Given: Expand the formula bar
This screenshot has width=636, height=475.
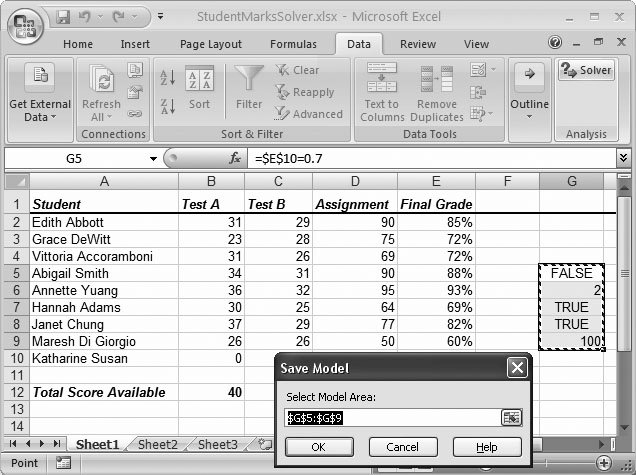Looking at the screenshot, I should [624, 158].
